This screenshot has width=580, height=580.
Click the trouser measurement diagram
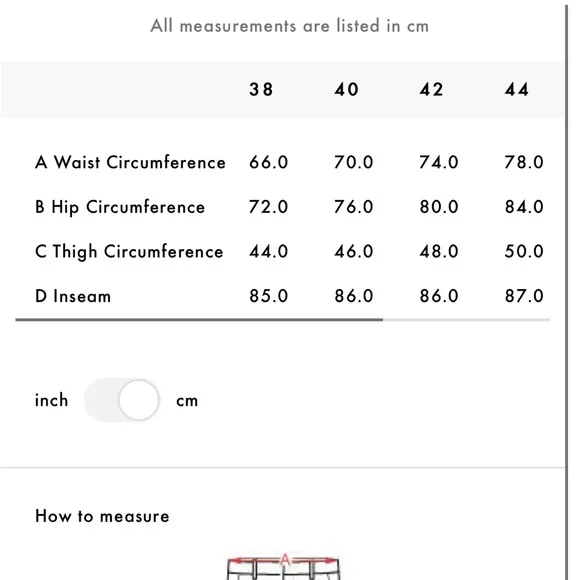pos(283,567)
